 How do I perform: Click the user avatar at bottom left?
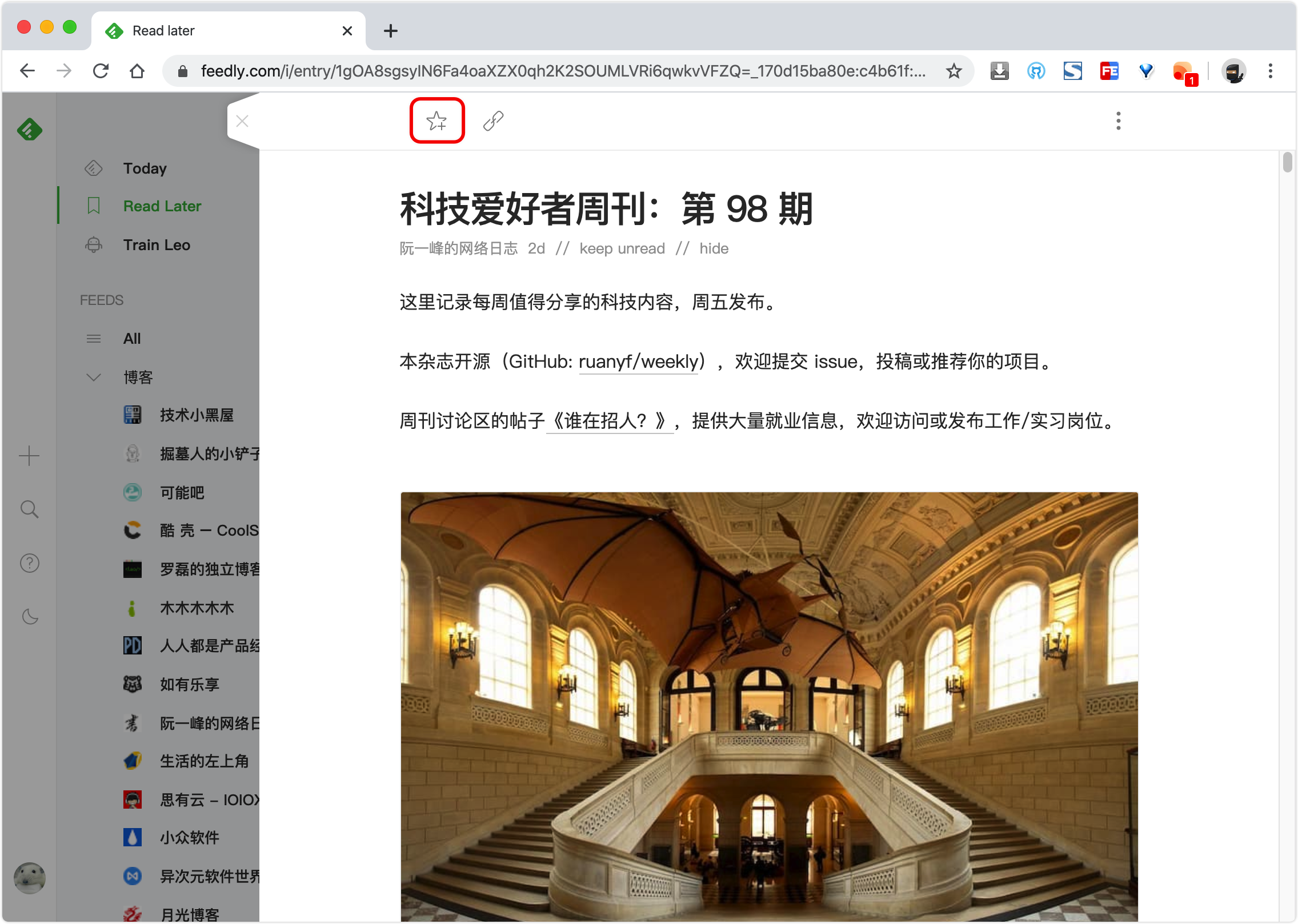pos(29,878)
